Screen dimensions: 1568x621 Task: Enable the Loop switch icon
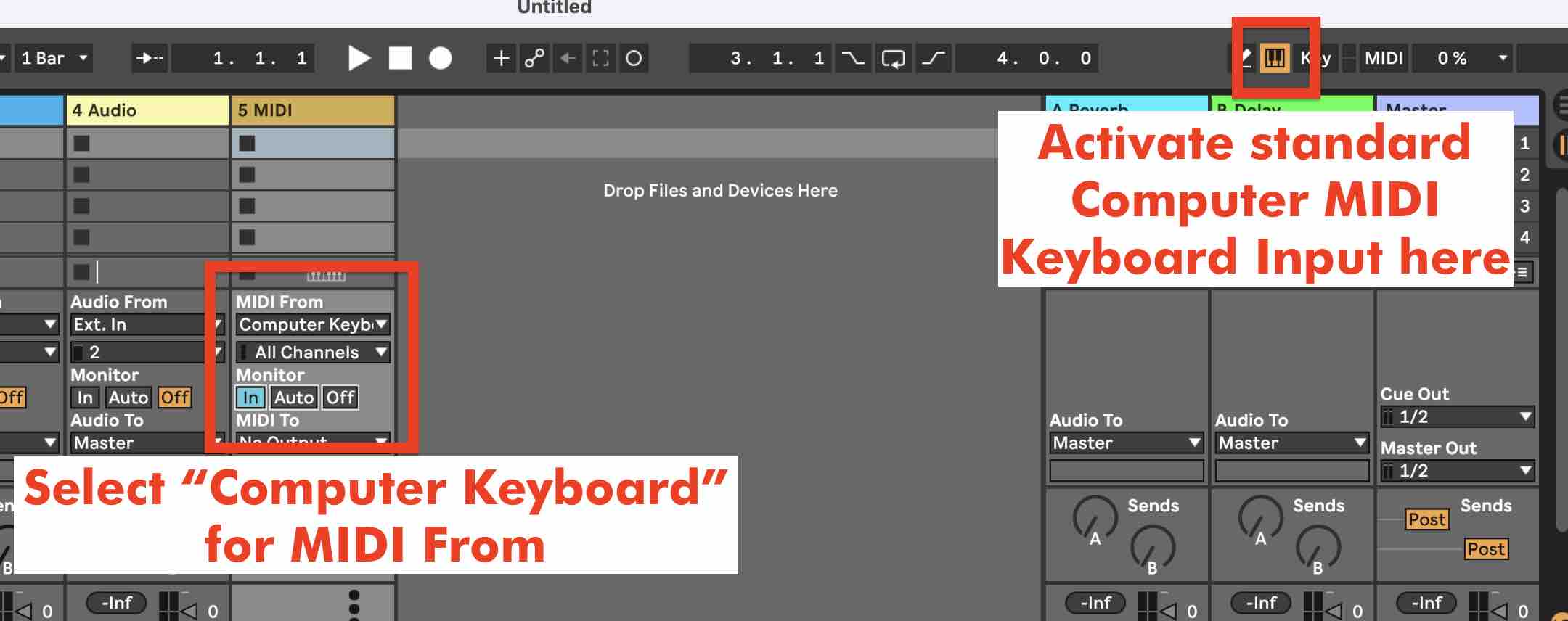click(x=892, y=58)
